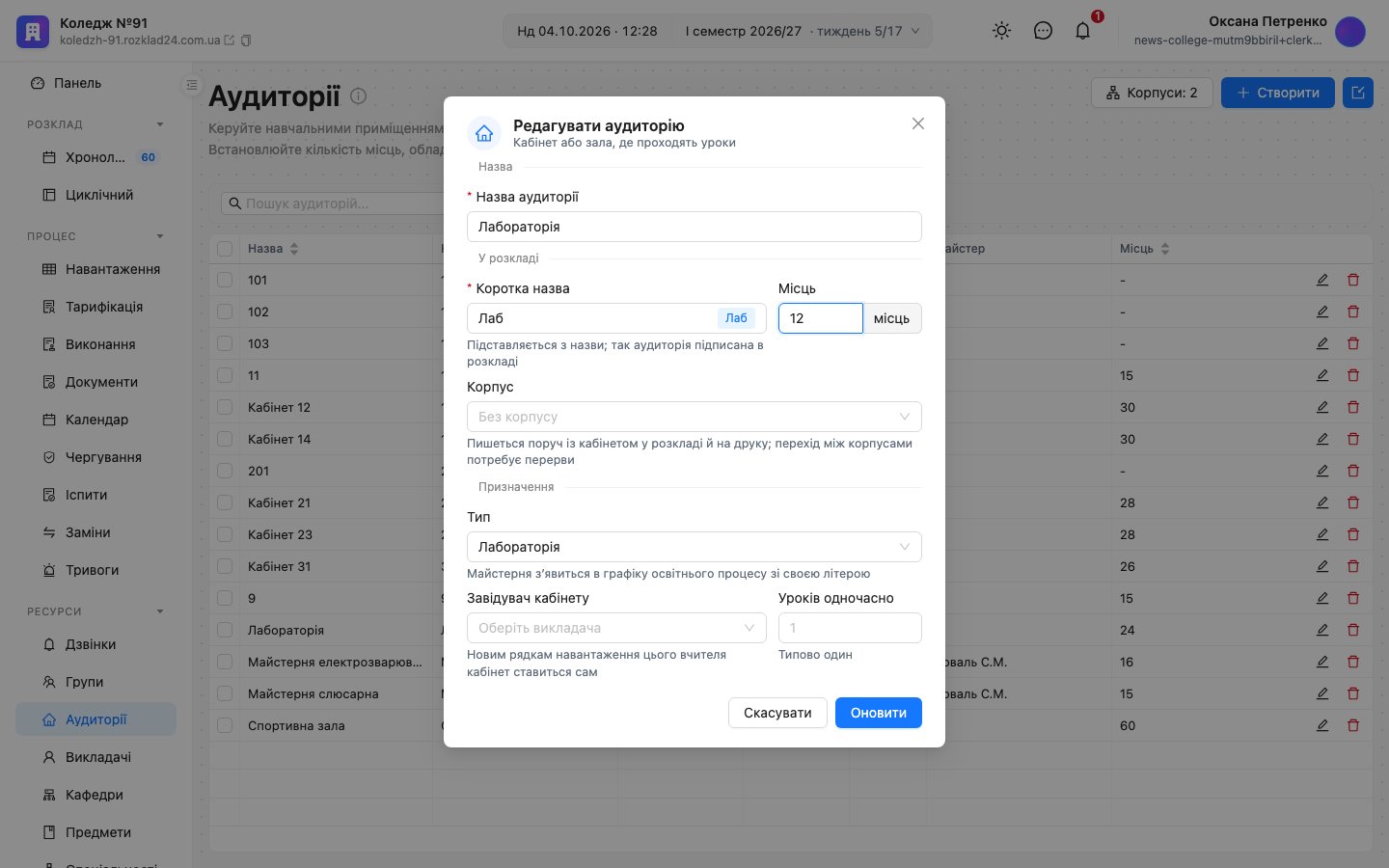
Task: Open Викладачі in sidebar
Action: (x=96, y=757)
